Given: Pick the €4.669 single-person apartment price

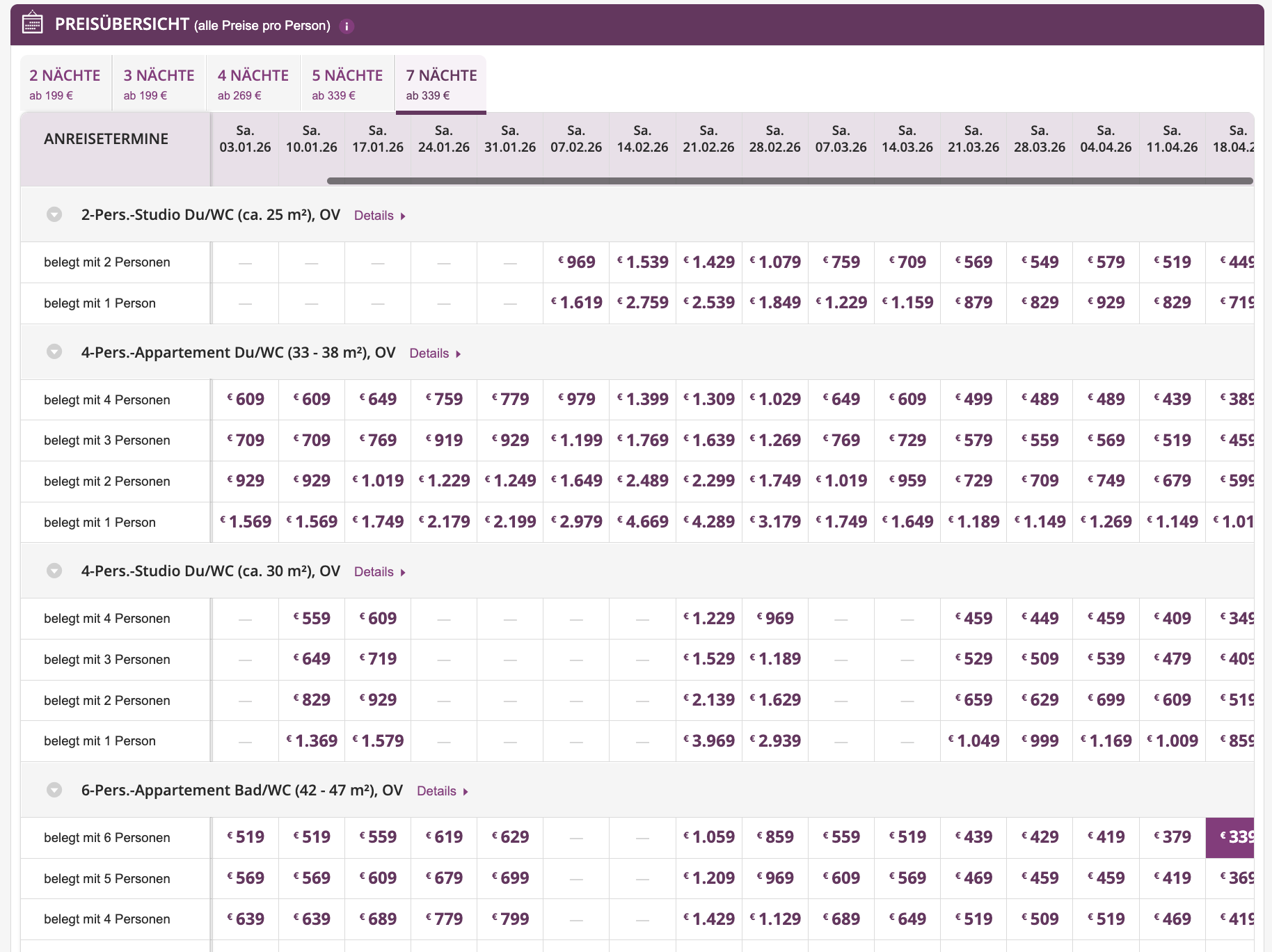Looking at the screenshot, I should [x=642, y=522].
